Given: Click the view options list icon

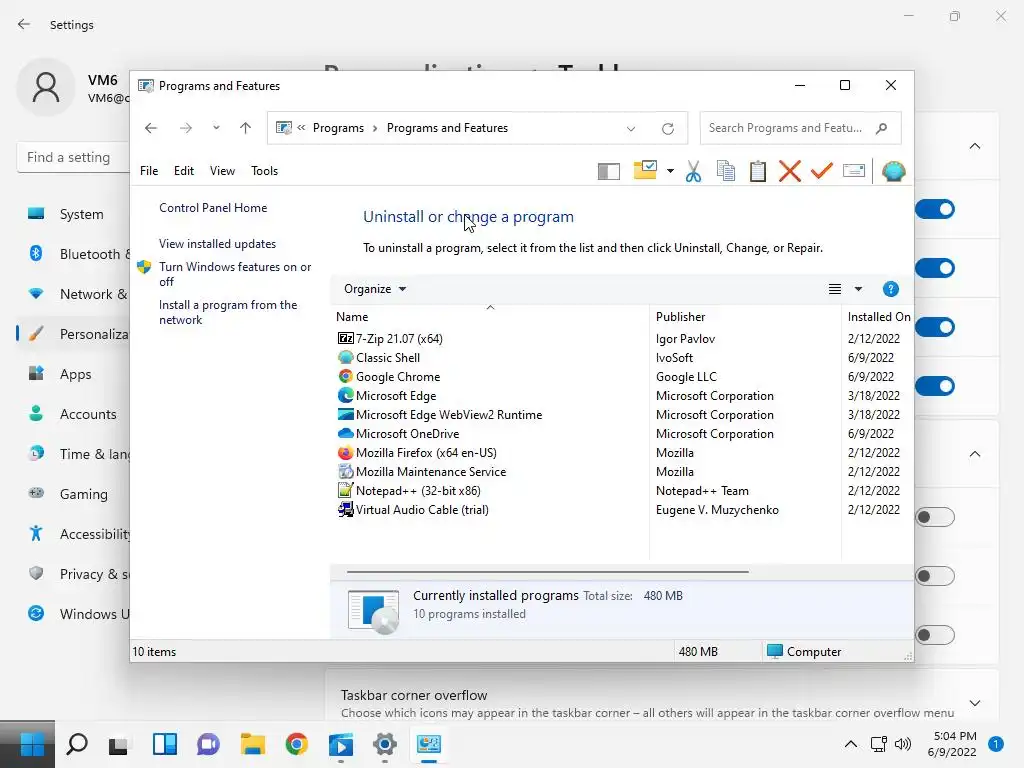Looking at the screenshot, I should pyautogui.click(x=835, y=289).
